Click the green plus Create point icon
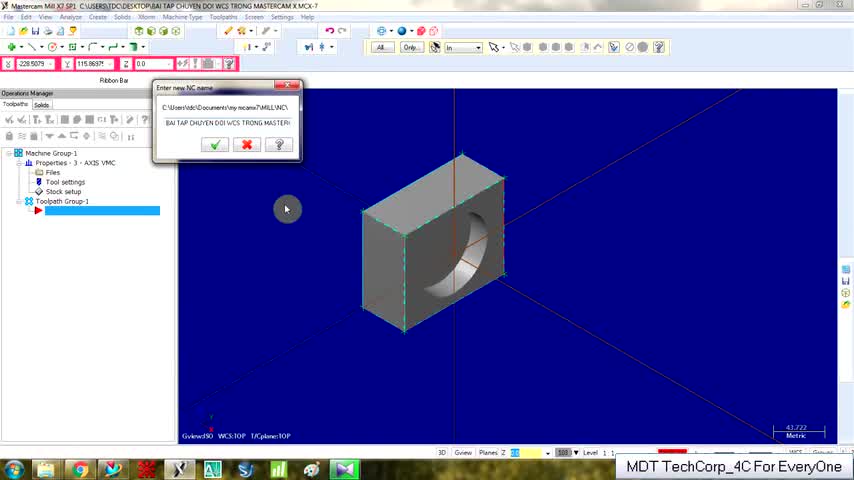This screenshot has width=854, height=480. pyautogui.click(x=11, y=47)
